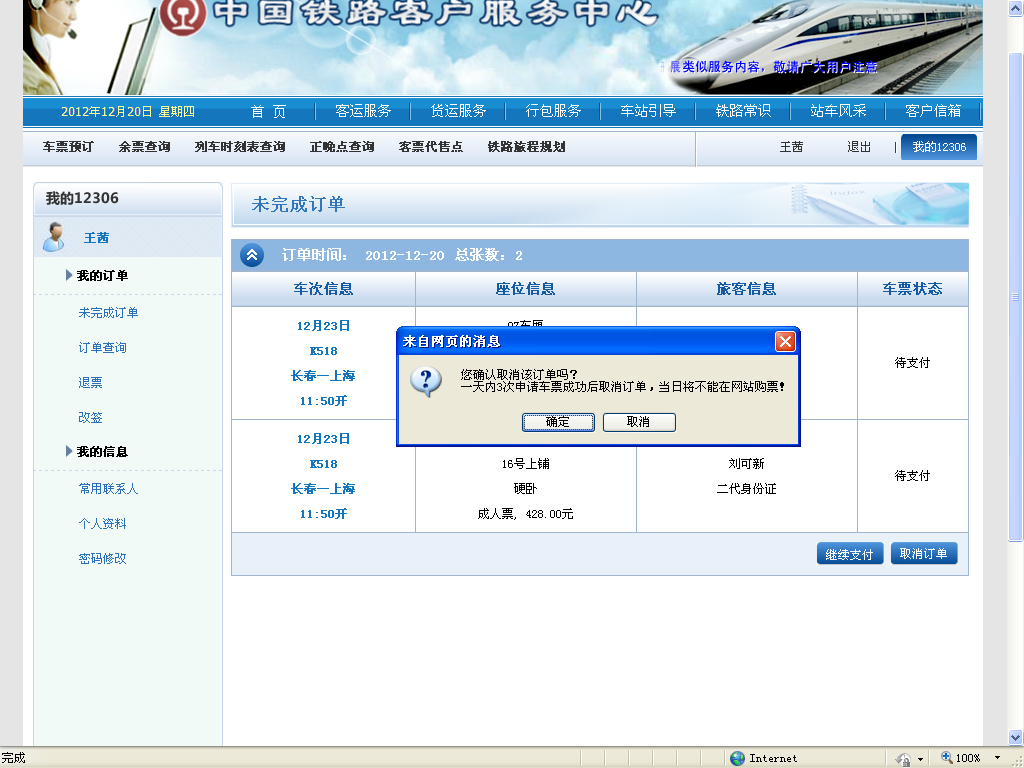Open 订单查询 in the sidebar

[x=103, y=347]
